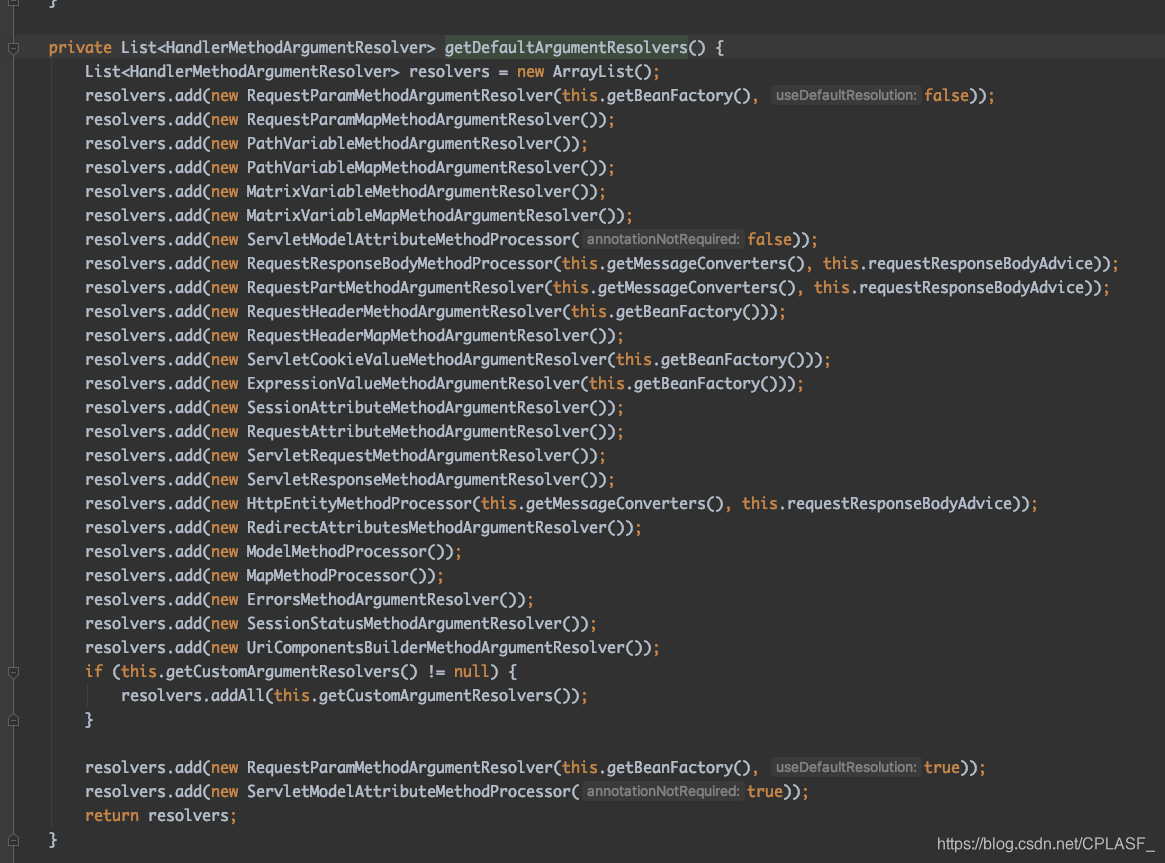Screen dimensions: 1165x863
Task: Click ServletResponseMethodArgumentResolver class name
Action: tap(413, 480)
